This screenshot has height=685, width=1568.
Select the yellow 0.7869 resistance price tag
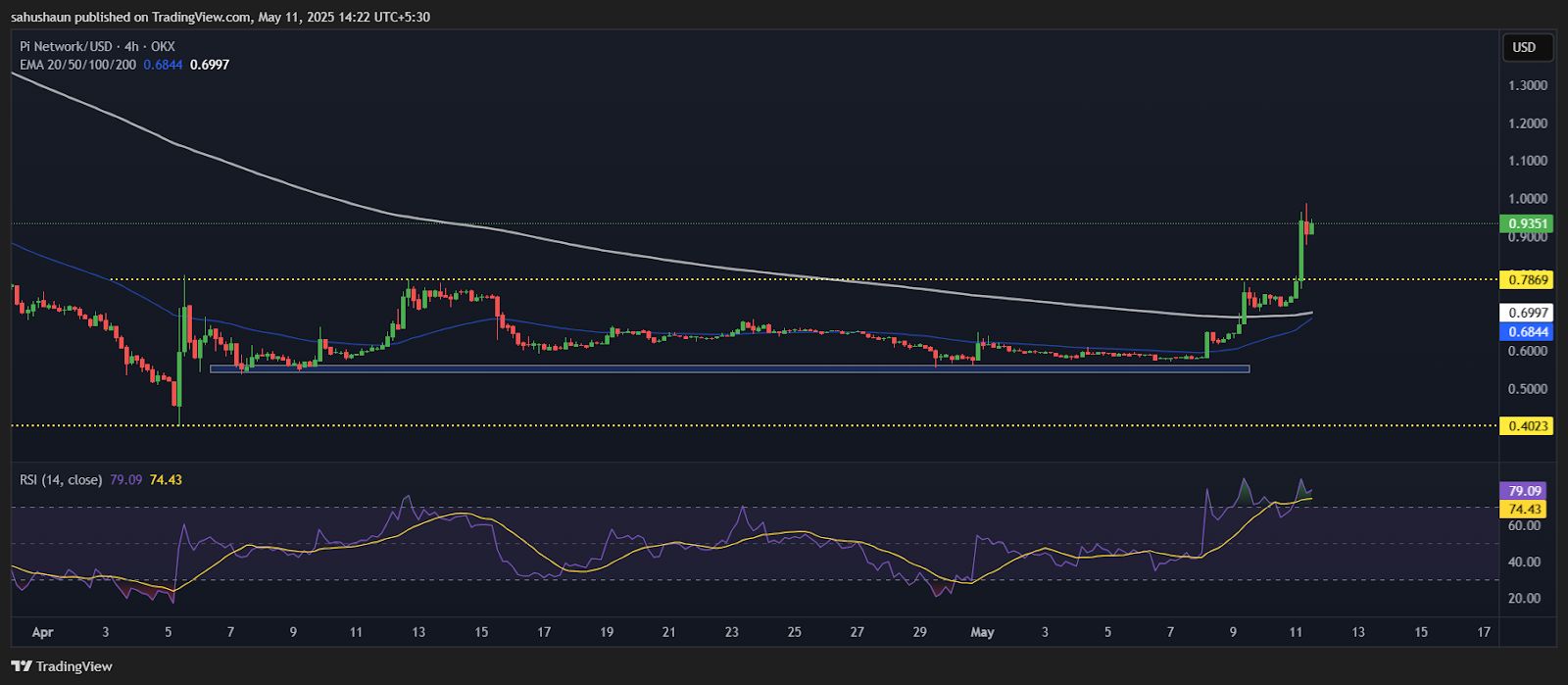[1526, 280]
